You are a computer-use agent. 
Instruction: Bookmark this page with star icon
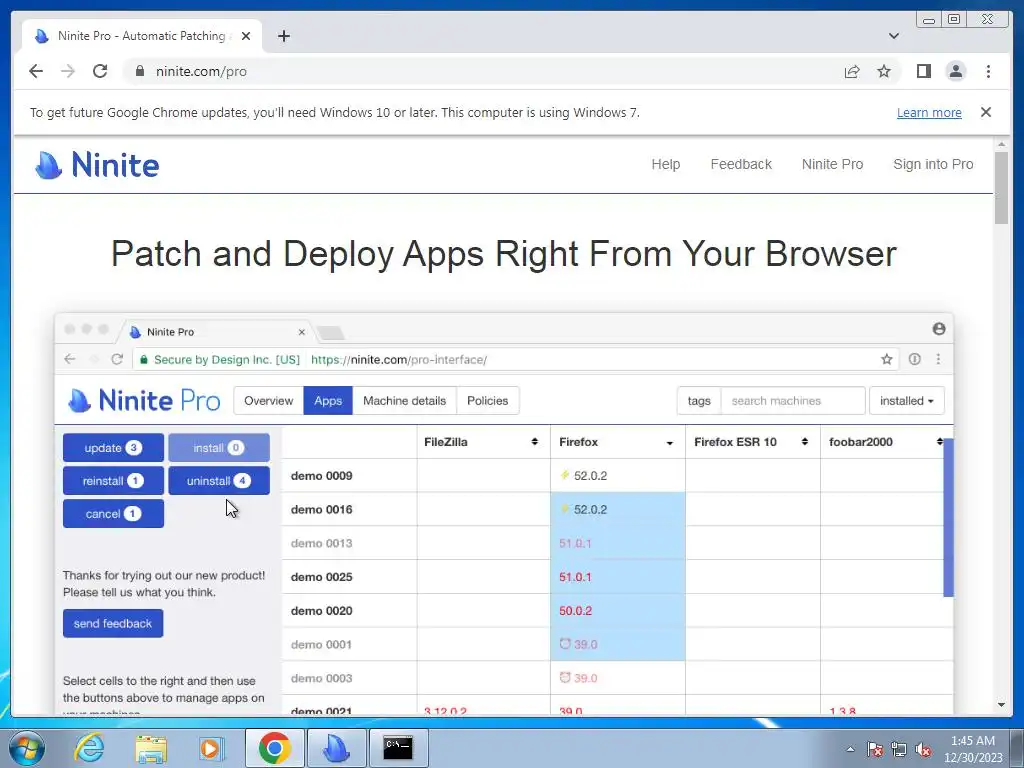coord(884,71)
